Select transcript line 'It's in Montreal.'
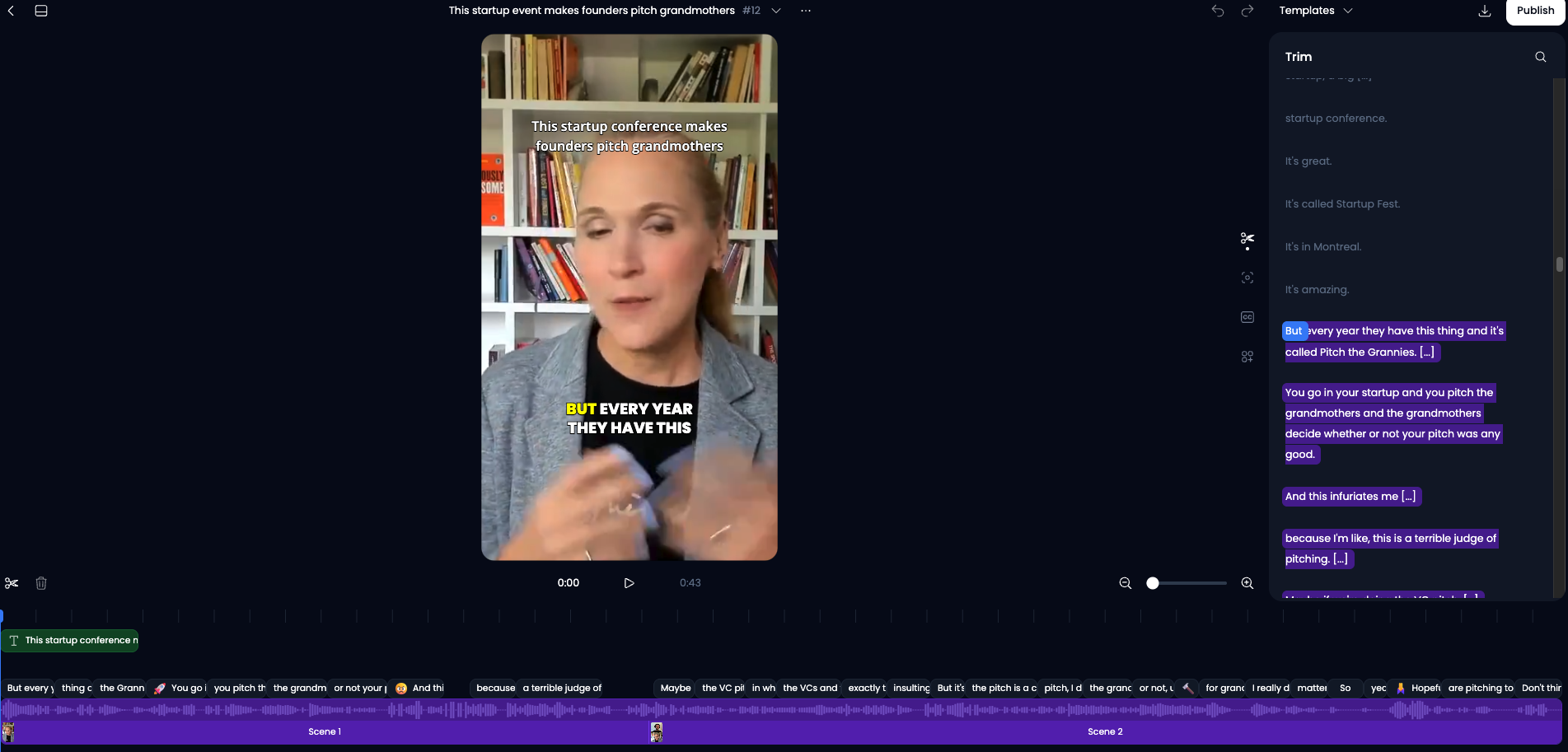This screenshot has width=1568, height=752. [1323, 247]
